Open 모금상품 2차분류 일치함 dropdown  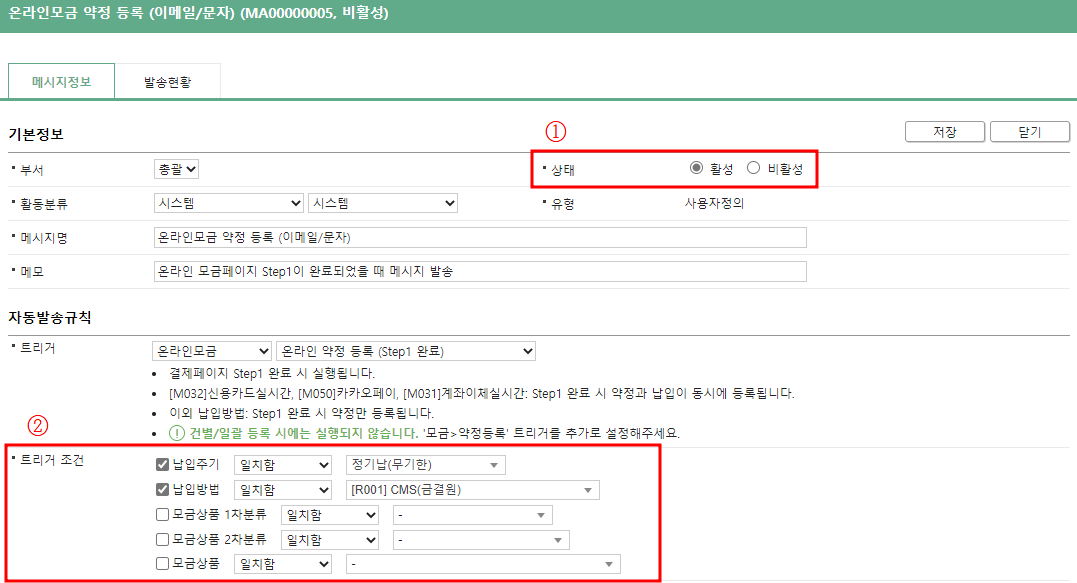(x=330, y=540)
